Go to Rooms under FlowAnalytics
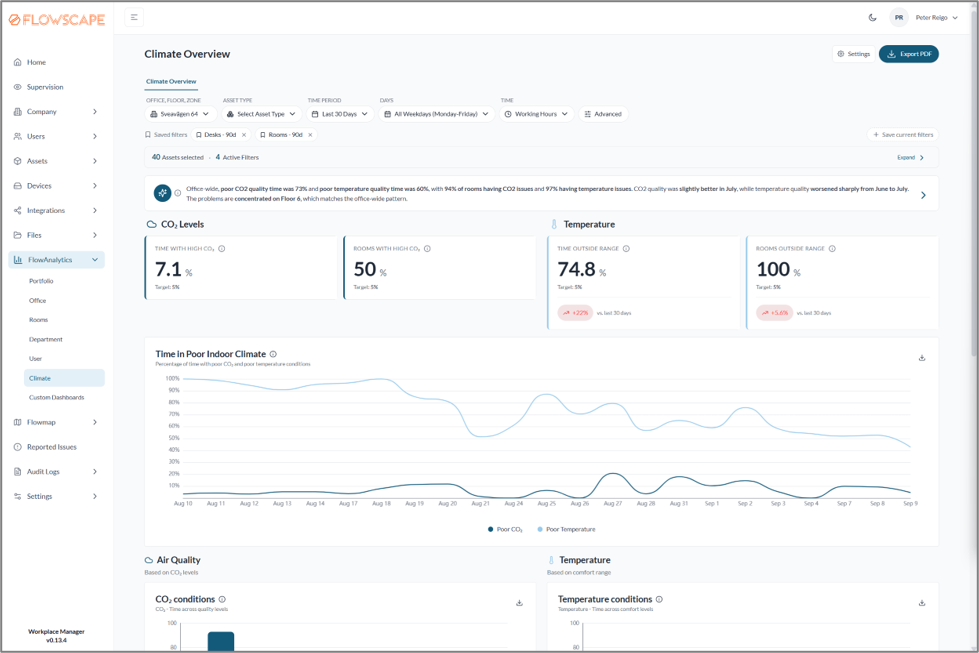 point(39,320)
